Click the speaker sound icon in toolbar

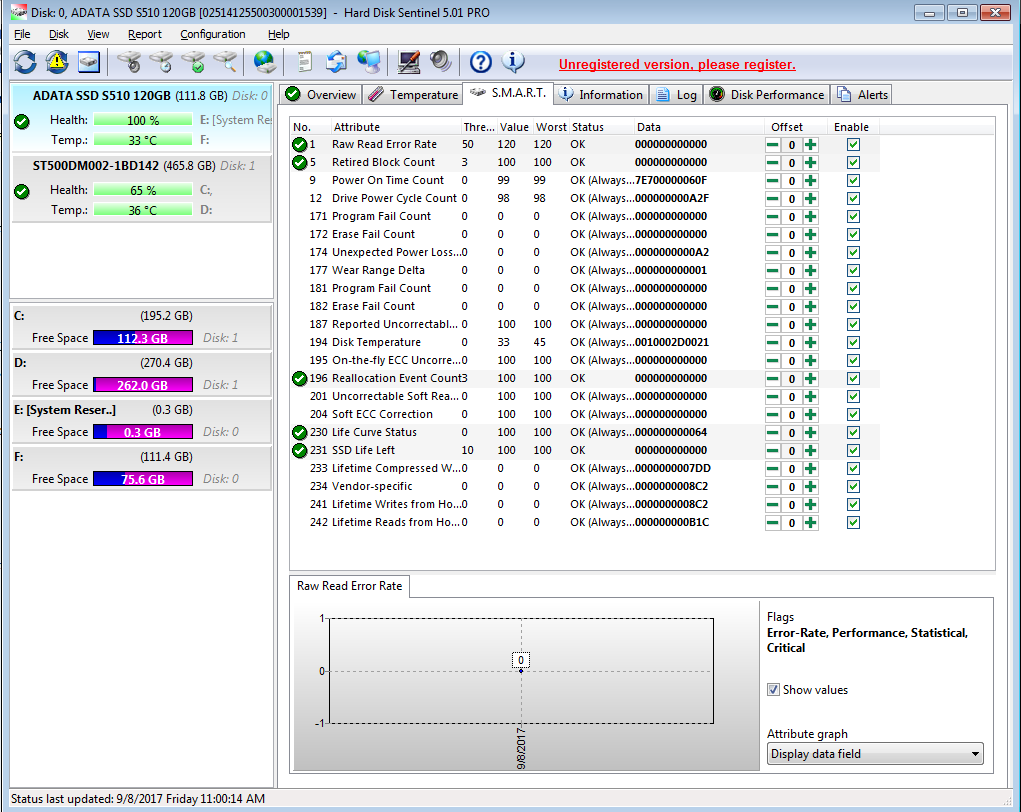[x=440, y=62]
